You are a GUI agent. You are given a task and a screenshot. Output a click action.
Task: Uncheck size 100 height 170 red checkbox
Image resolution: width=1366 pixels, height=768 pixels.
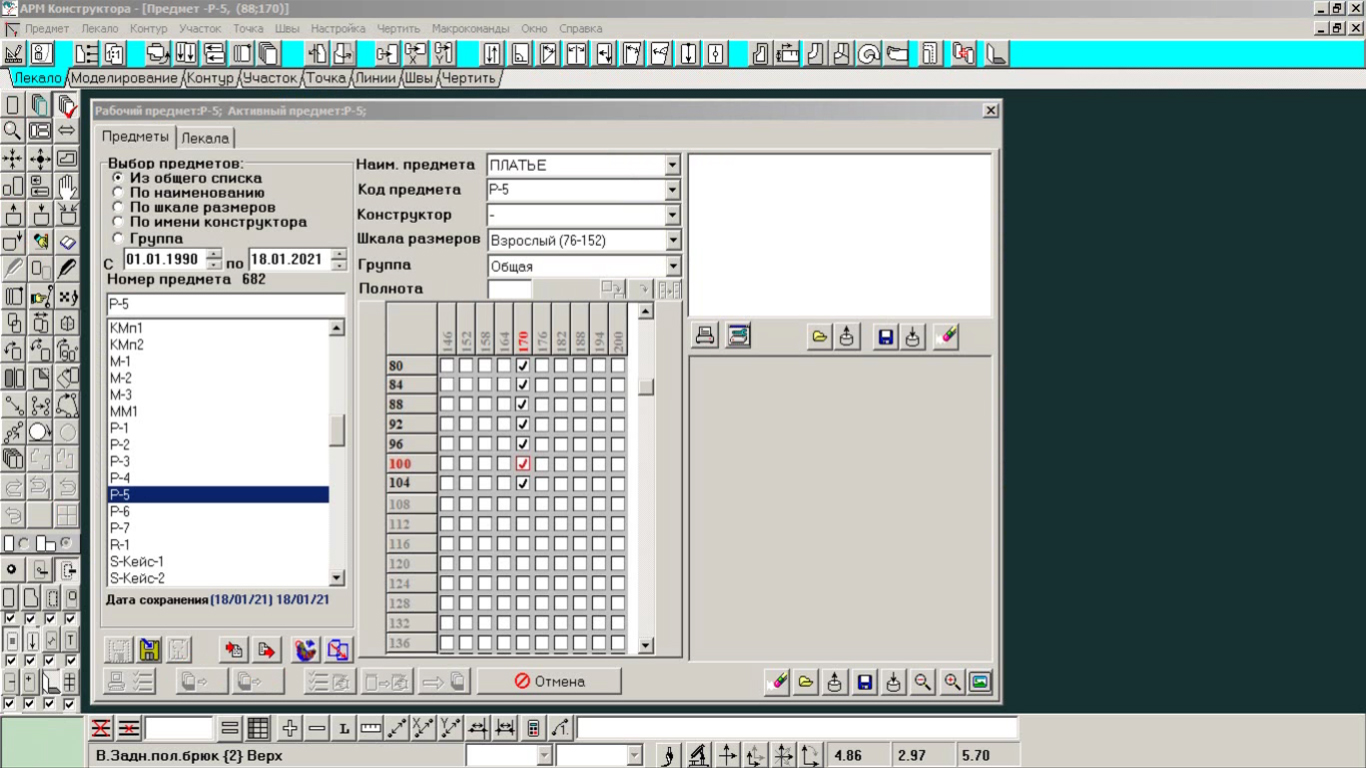523,464
